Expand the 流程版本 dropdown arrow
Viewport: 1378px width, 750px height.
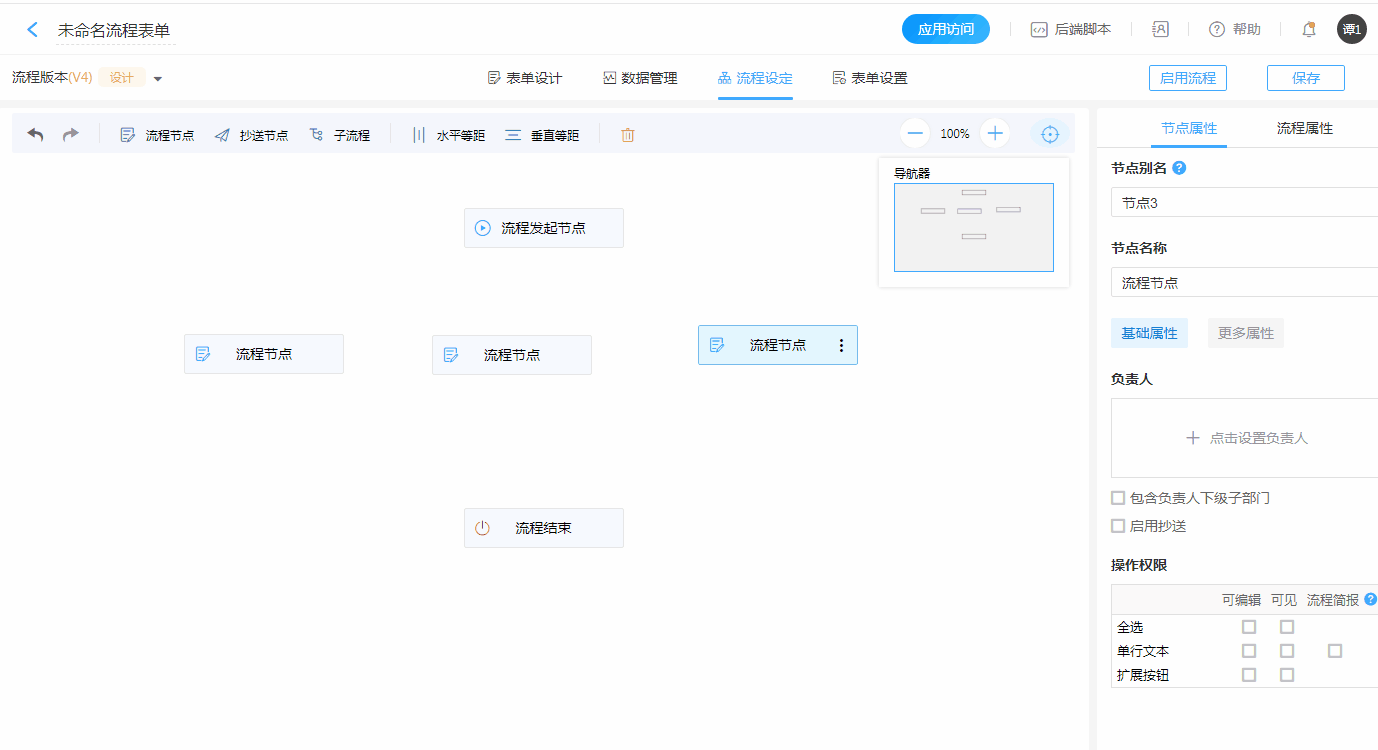pos(158,79)
